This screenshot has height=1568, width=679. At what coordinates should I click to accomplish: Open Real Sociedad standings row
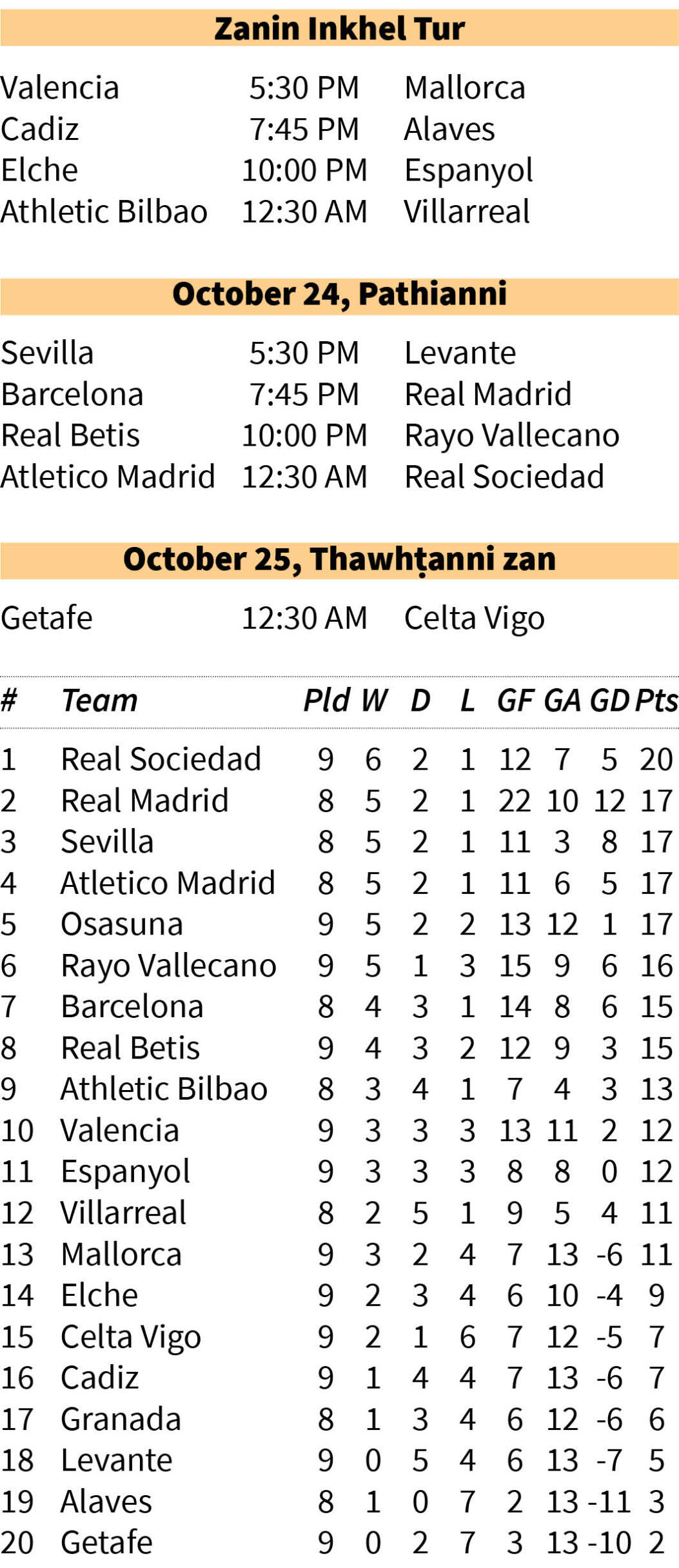coord(339,759)
